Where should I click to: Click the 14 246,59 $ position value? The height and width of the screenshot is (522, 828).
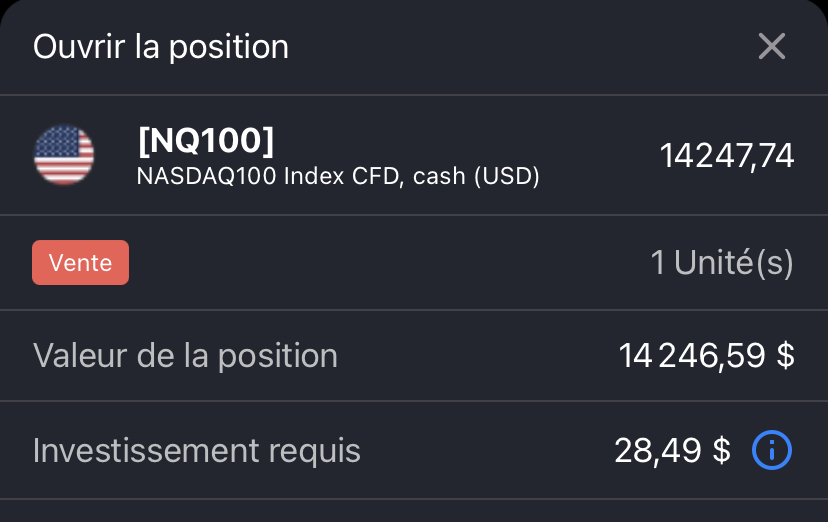click(706, 355)
